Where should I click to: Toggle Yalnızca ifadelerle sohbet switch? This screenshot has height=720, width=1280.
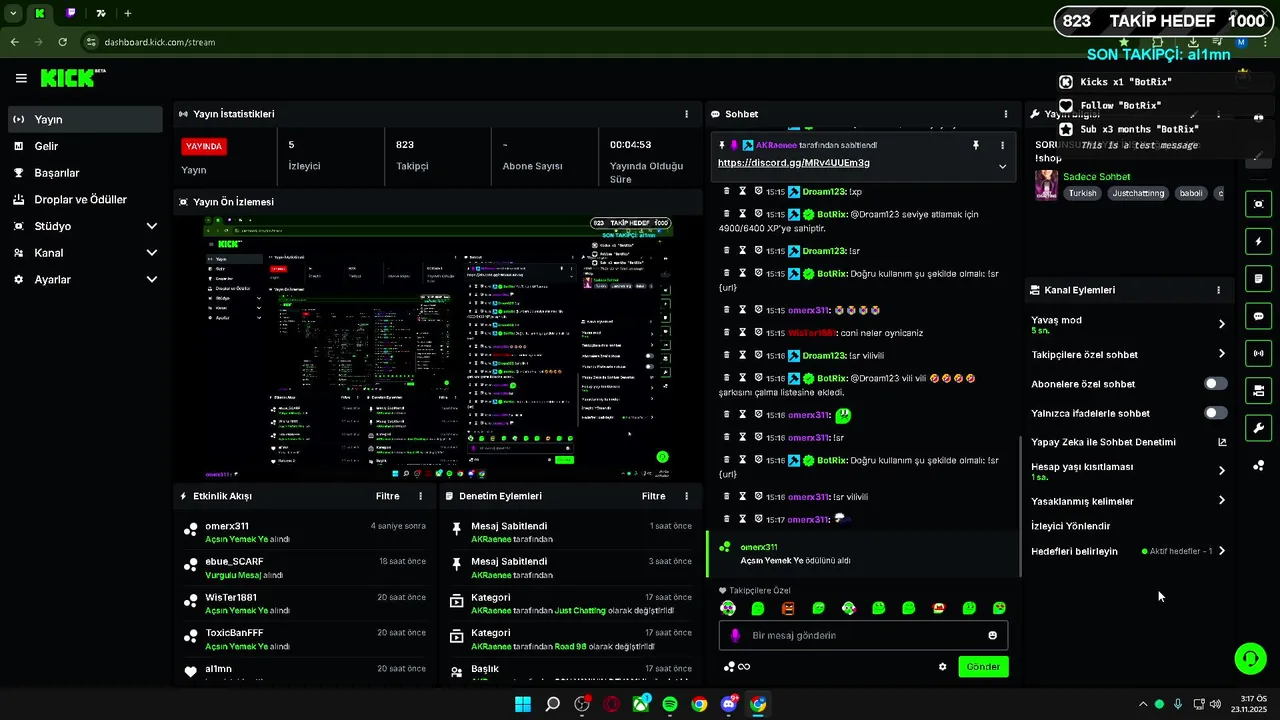point(1215,413)
